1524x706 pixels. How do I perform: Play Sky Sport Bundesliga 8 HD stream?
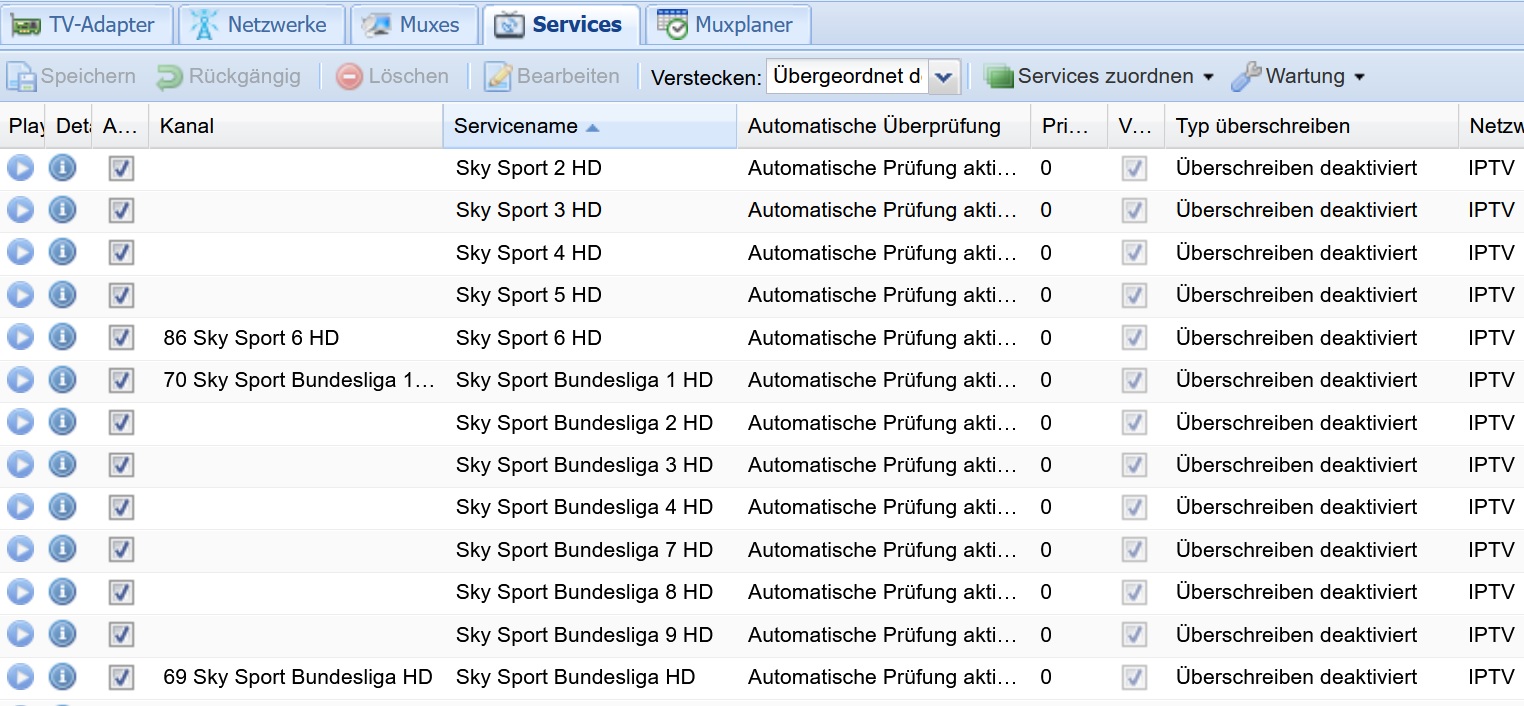tap(20, 592)
